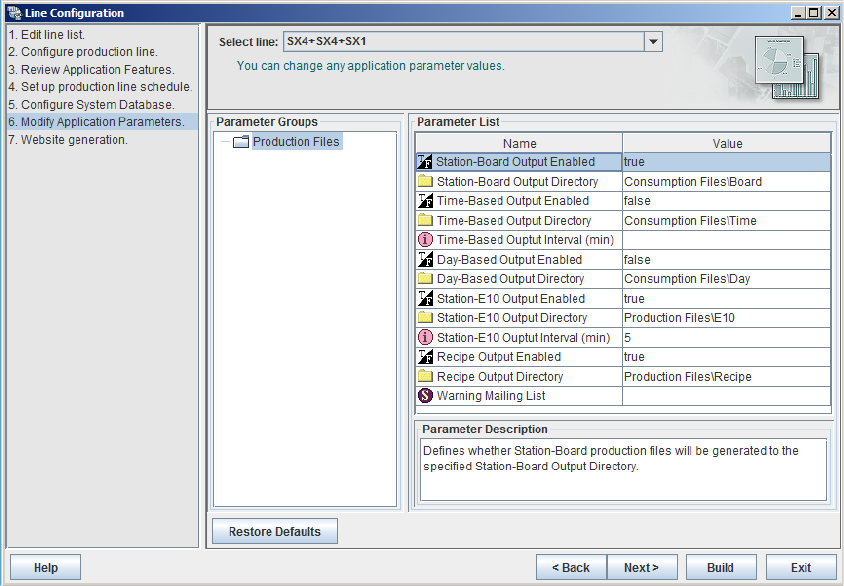This screenshot has height=586, width=844.
Task: Click the Consumption Files\Time value cell
Action: pyautogui.click(x=726, y=220)
